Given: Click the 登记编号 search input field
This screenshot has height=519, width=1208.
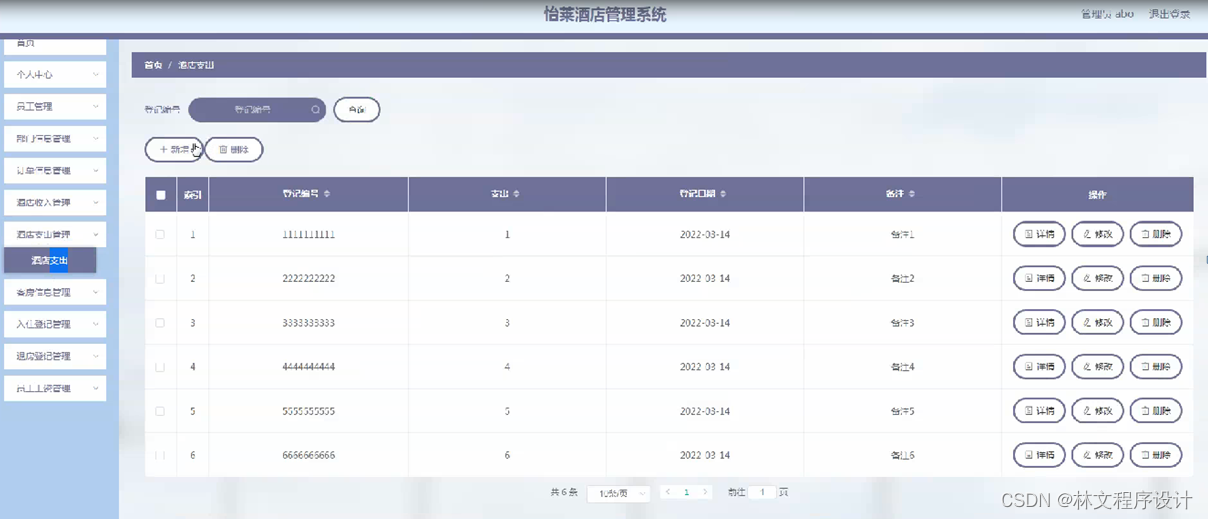Looking at the screenshot, I should 257,110.
